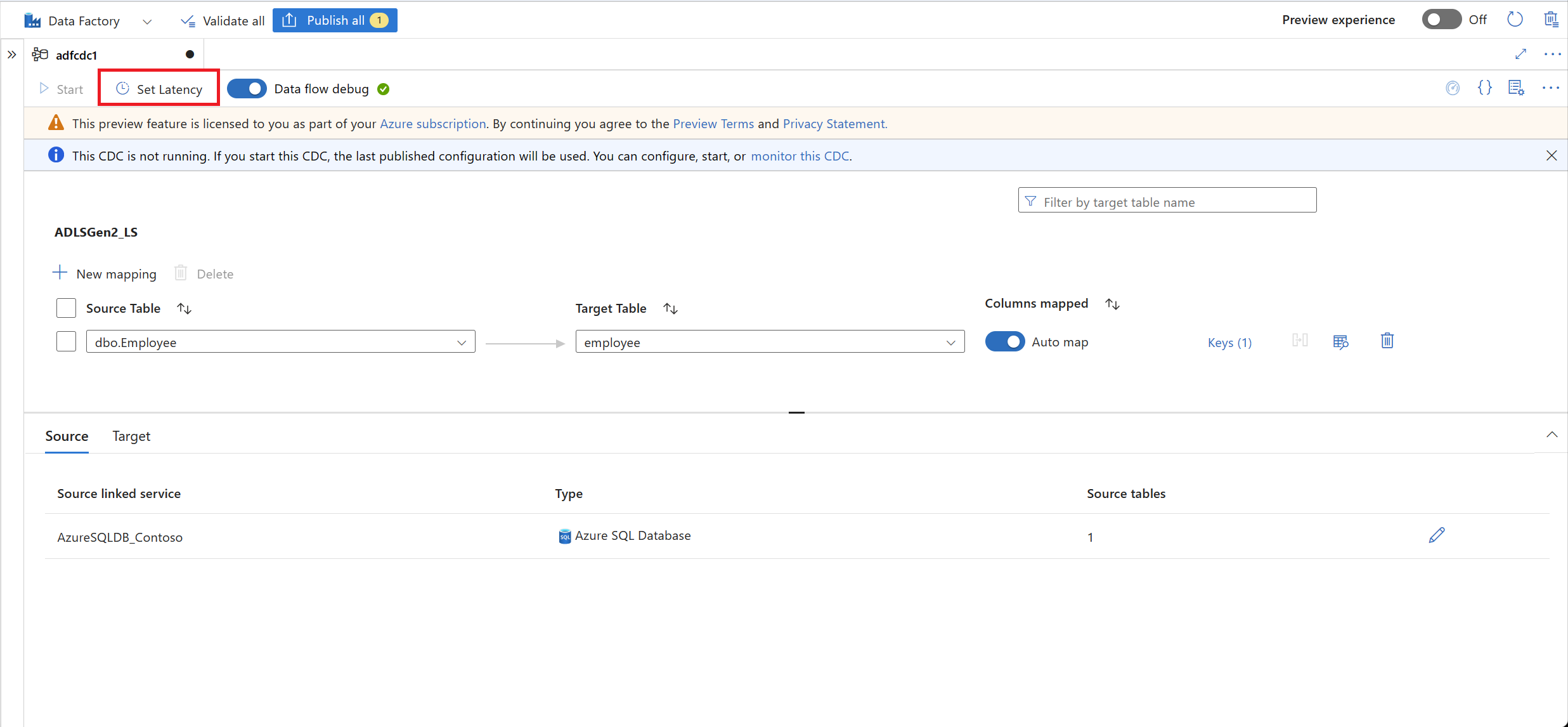Viewport: 1568px width, 727px height.
Task: Expand the Data Factory dropdown chevron
Action: coord(147,22)
